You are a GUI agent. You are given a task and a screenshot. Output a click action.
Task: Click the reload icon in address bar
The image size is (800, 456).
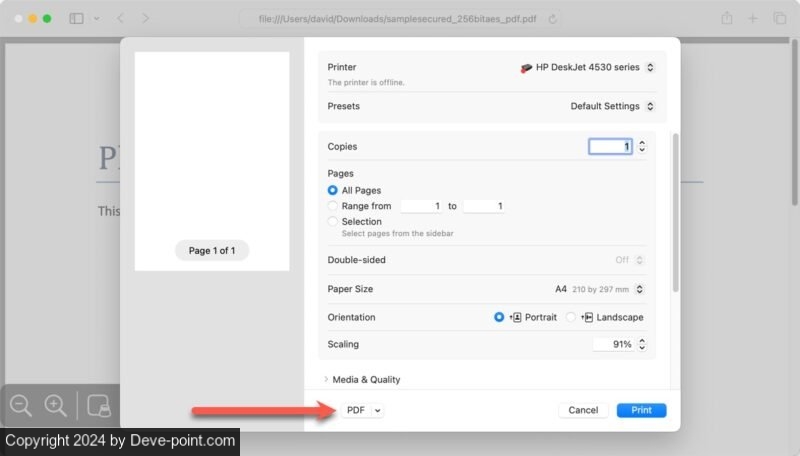tap(553, 19)
